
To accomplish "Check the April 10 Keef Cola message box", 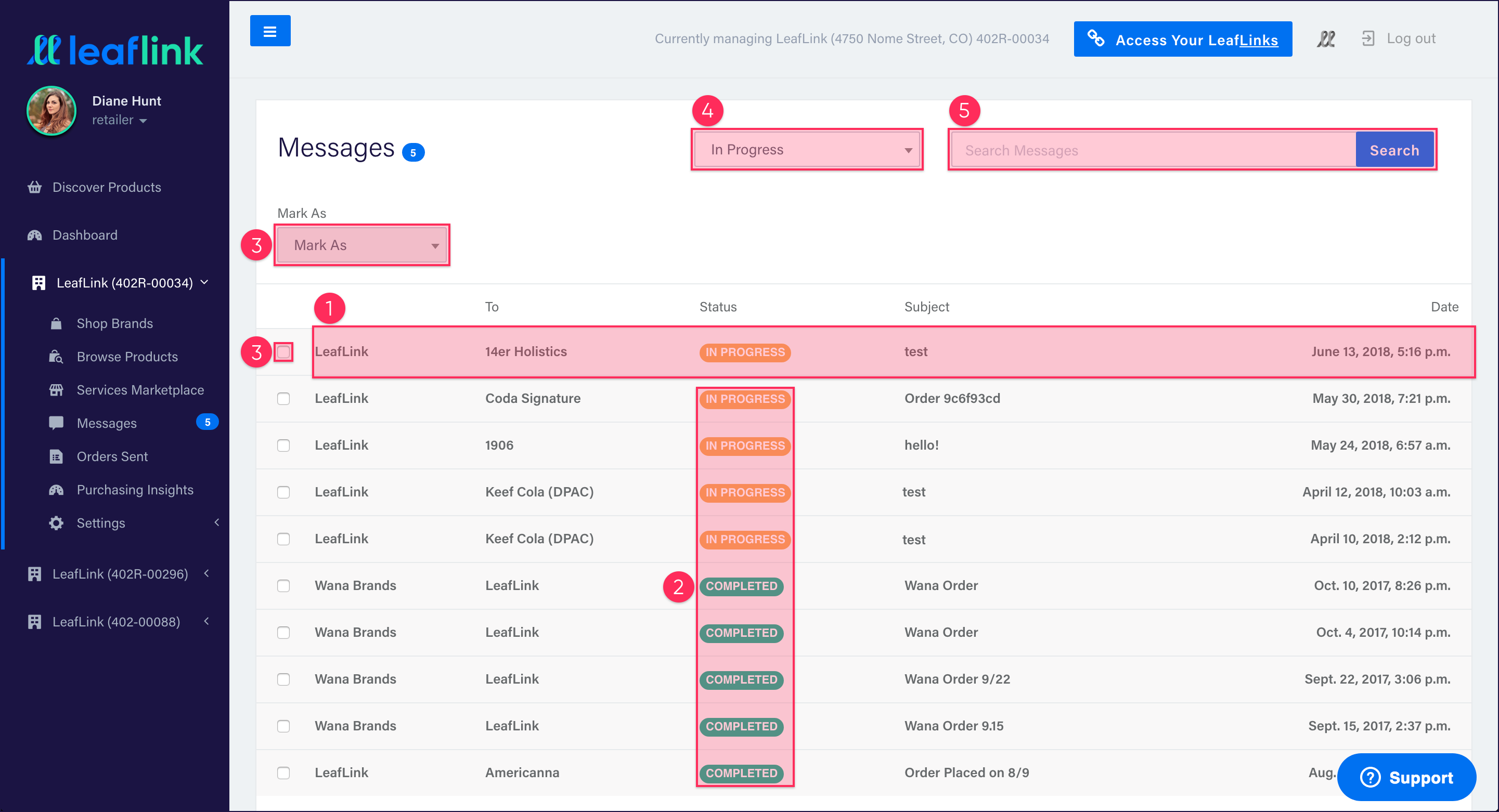I will click(x=283, y=539).
